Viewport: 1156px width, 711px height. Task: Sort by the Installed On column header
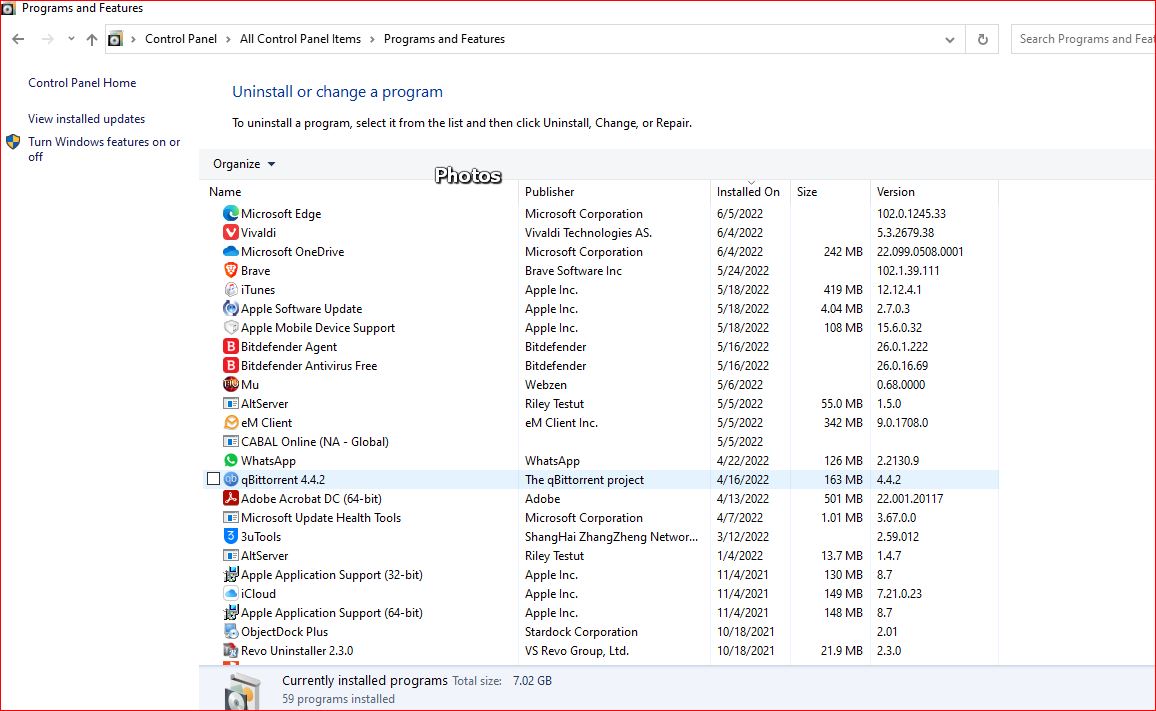pyautogui.click(x=748, y=192)
